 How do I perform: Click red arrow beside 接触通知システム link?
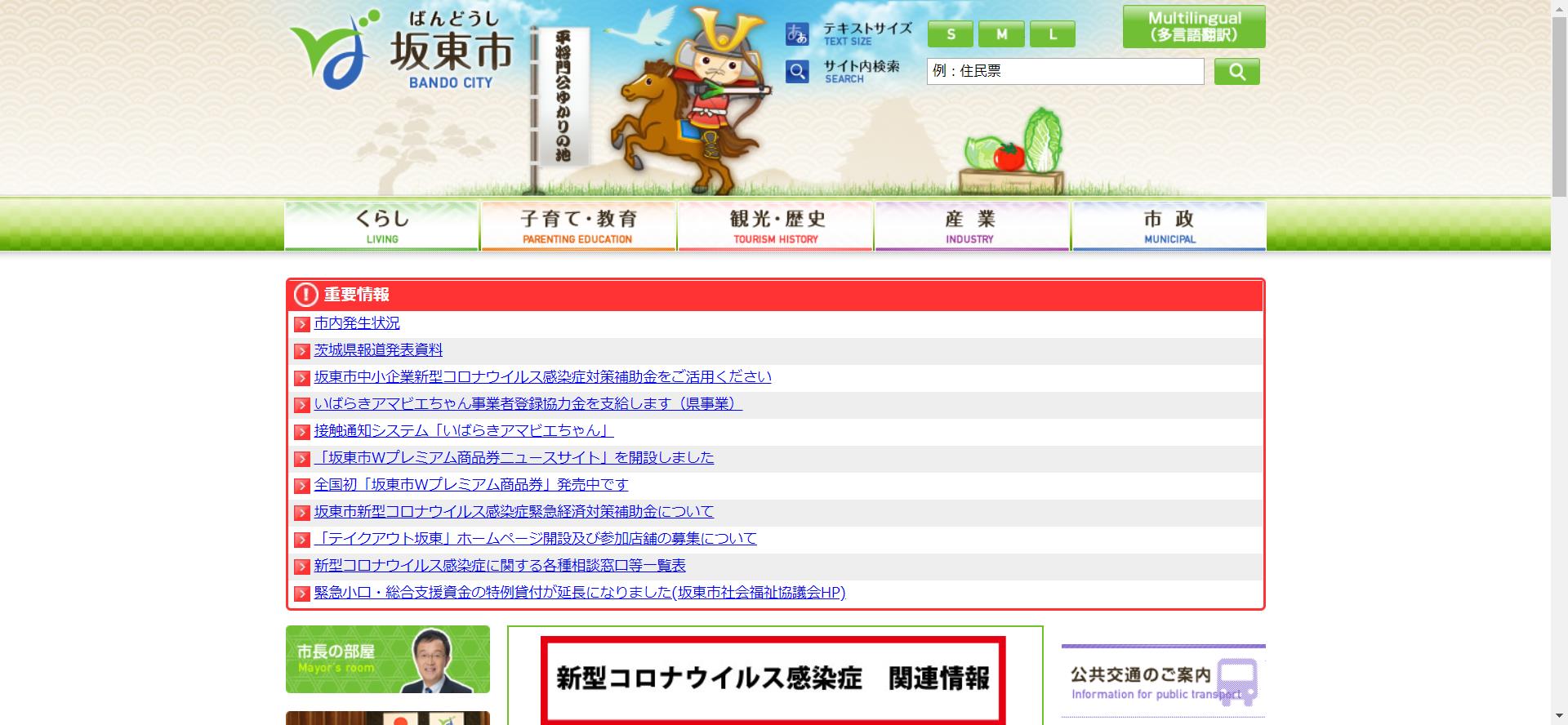coord(302,433)
